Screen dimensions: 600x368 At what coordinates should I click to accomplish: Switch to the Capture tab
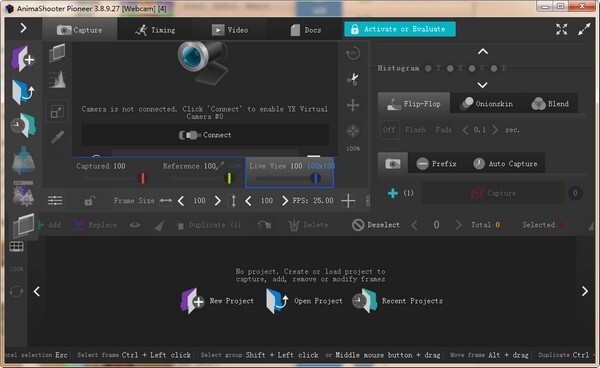click(80, 30)
